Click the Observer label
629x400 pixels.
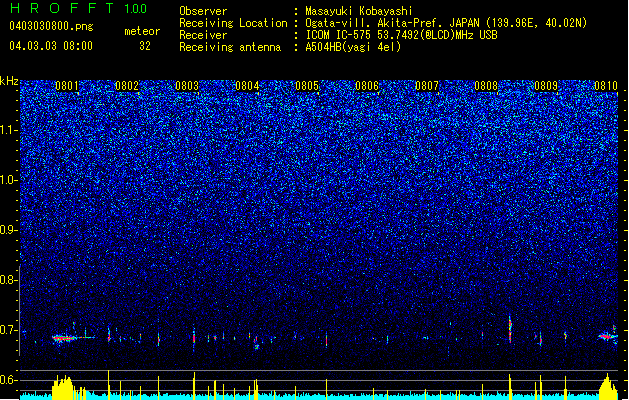(x=203, y=11)
